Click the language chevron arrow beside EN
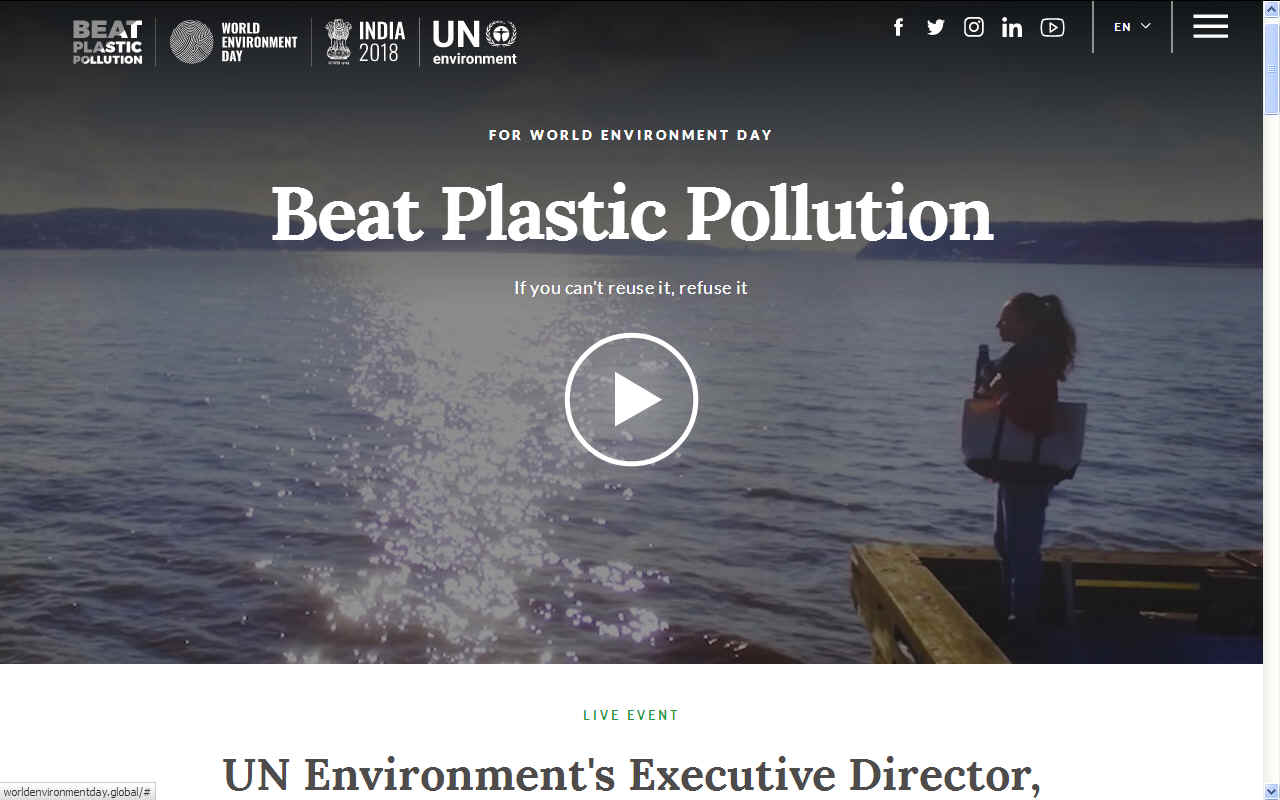The height and width of the screenshot is (800, 1280). pos(1145,26)
